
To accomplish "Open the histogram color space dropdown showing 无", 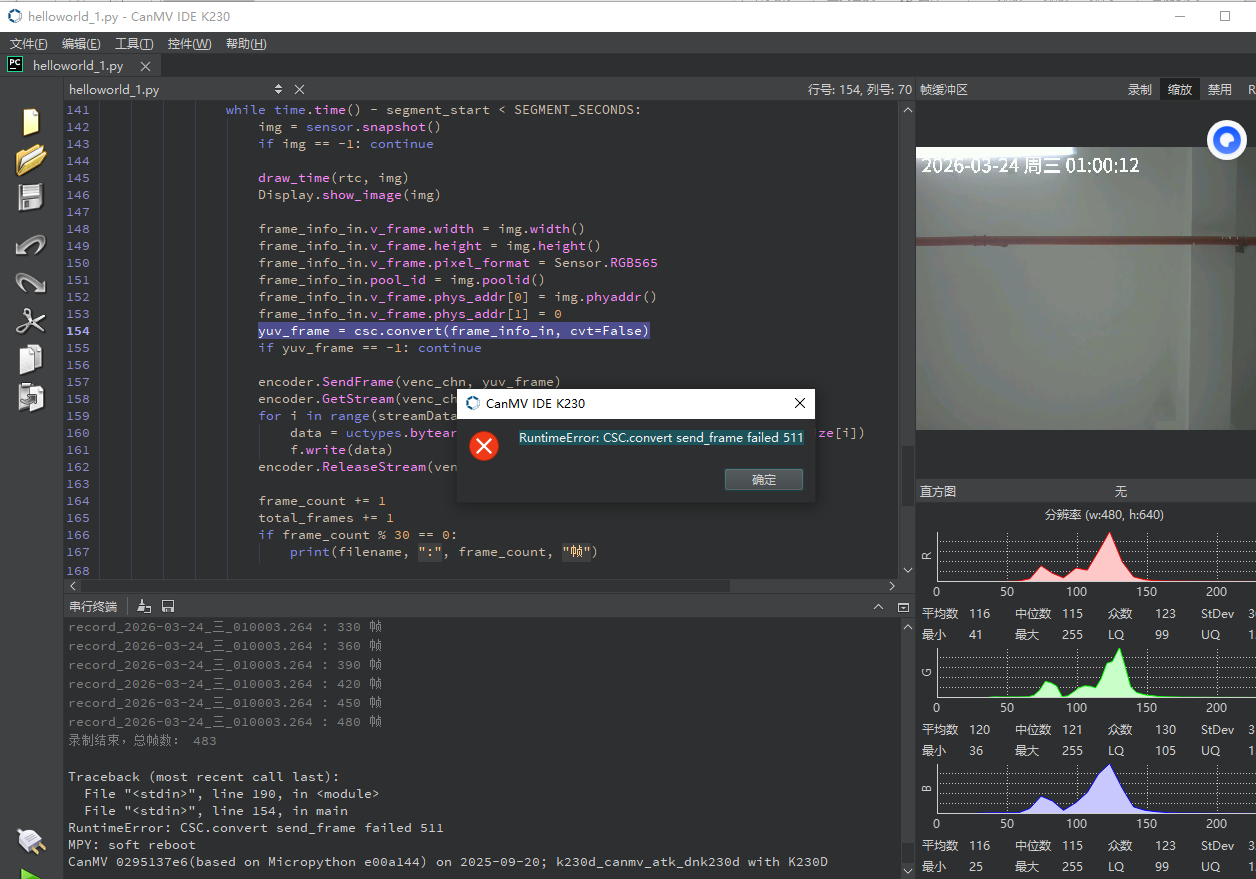I will [1121, 492].
